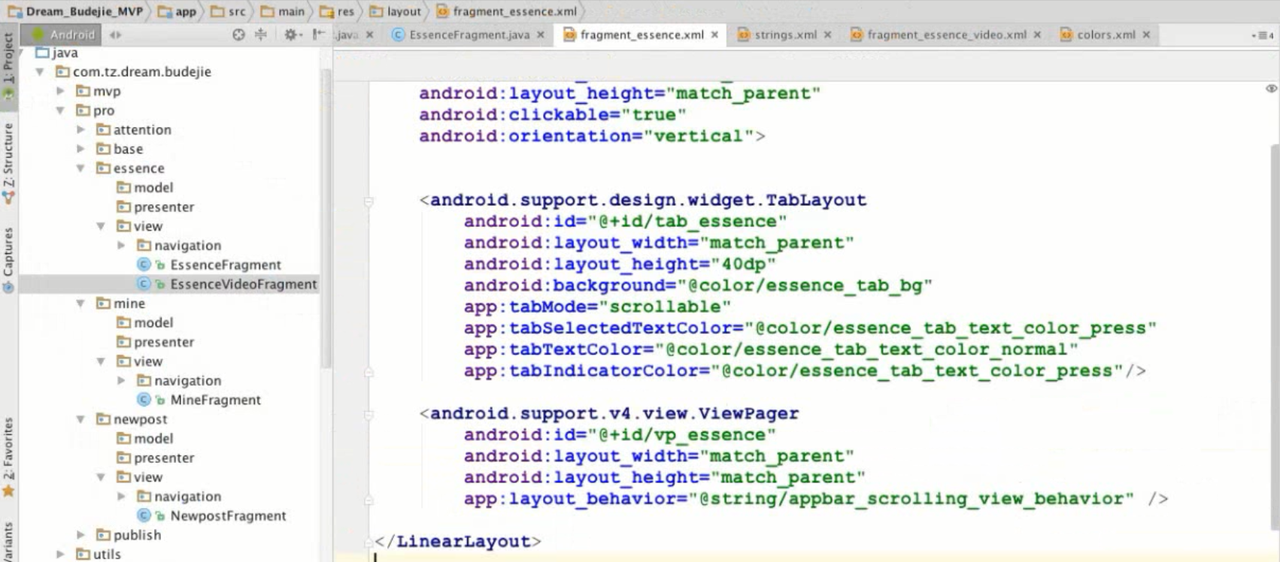
Task: Click the Project panel vertical scrollbar
Action: pyautogui.click(x=327, y=219)
